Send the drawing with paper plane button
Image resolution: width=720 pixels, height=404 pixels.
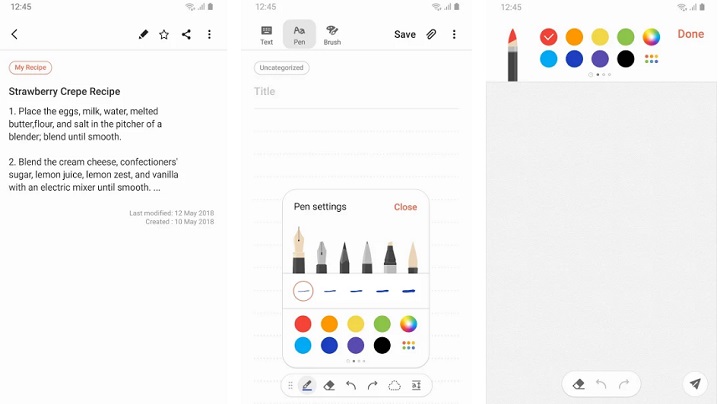695,383
